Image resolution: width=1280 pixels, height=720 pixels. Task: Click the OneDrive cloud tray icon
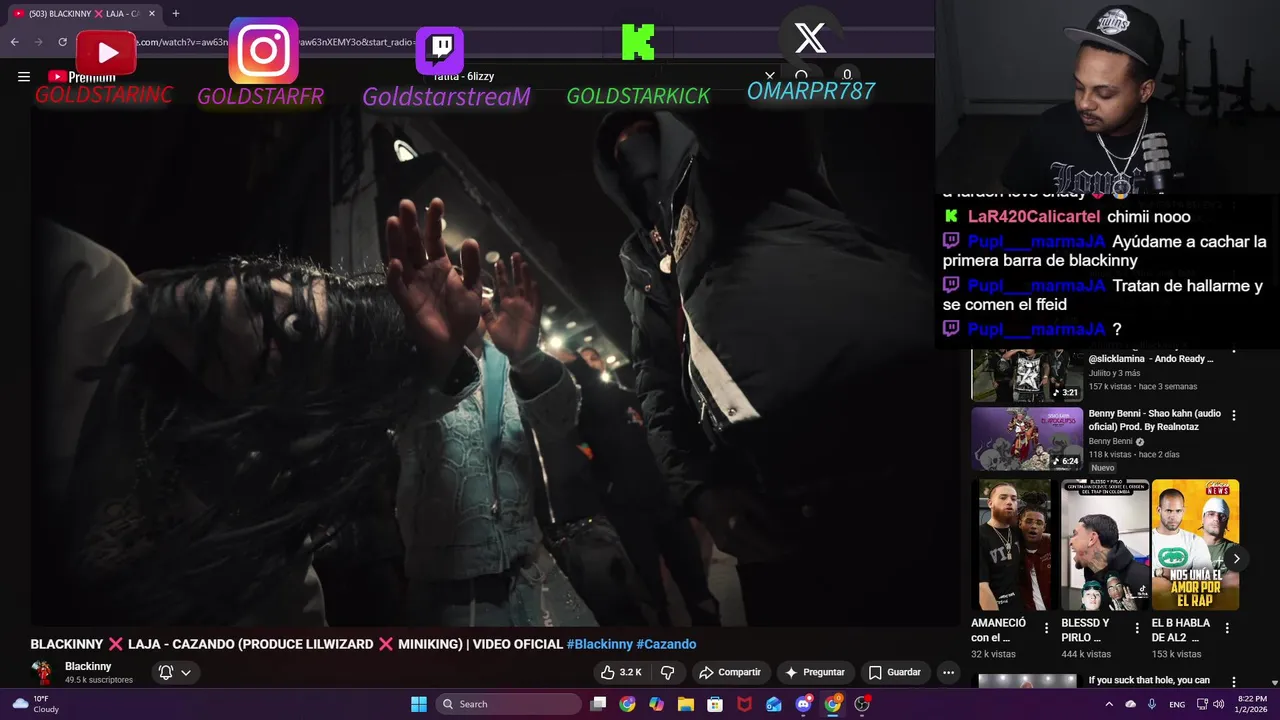(x=1131, y=704)
